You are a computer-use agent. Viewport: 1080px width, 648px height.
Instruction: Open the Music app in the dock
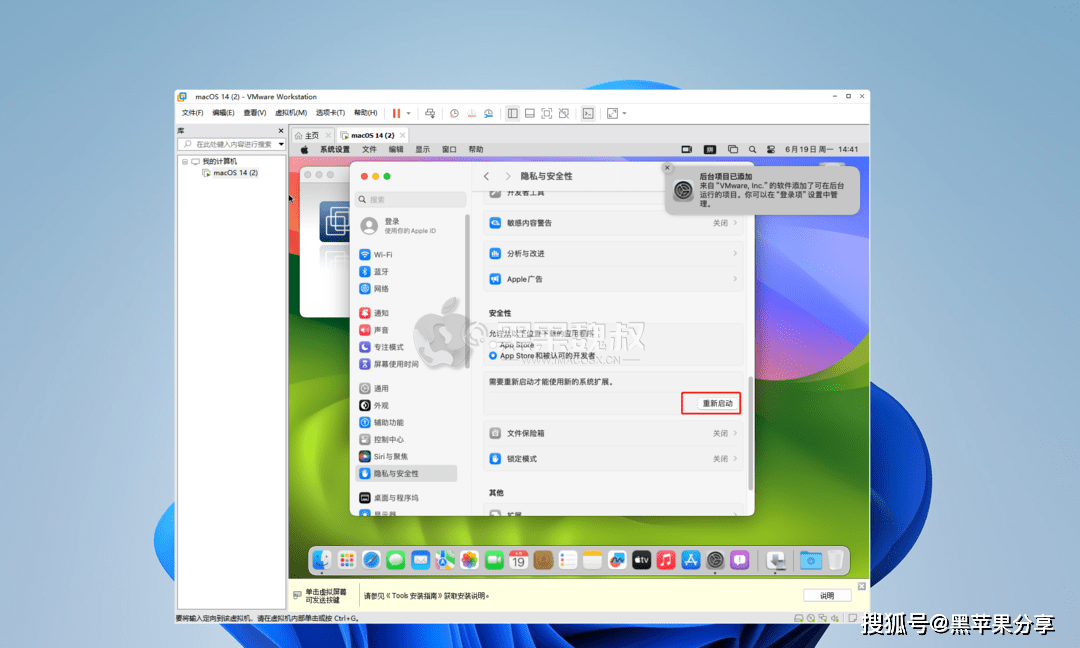click(666, 560)
